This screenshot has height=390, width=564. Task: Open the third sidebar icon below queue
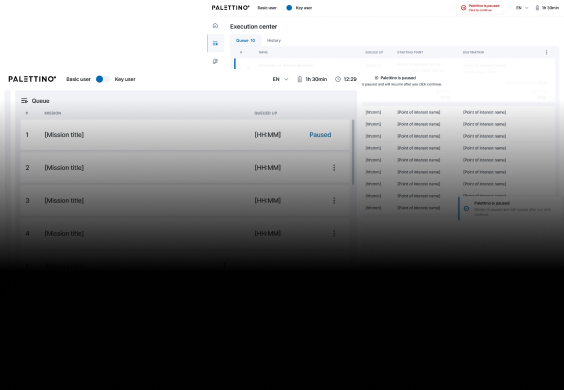[x=215, y=61]
